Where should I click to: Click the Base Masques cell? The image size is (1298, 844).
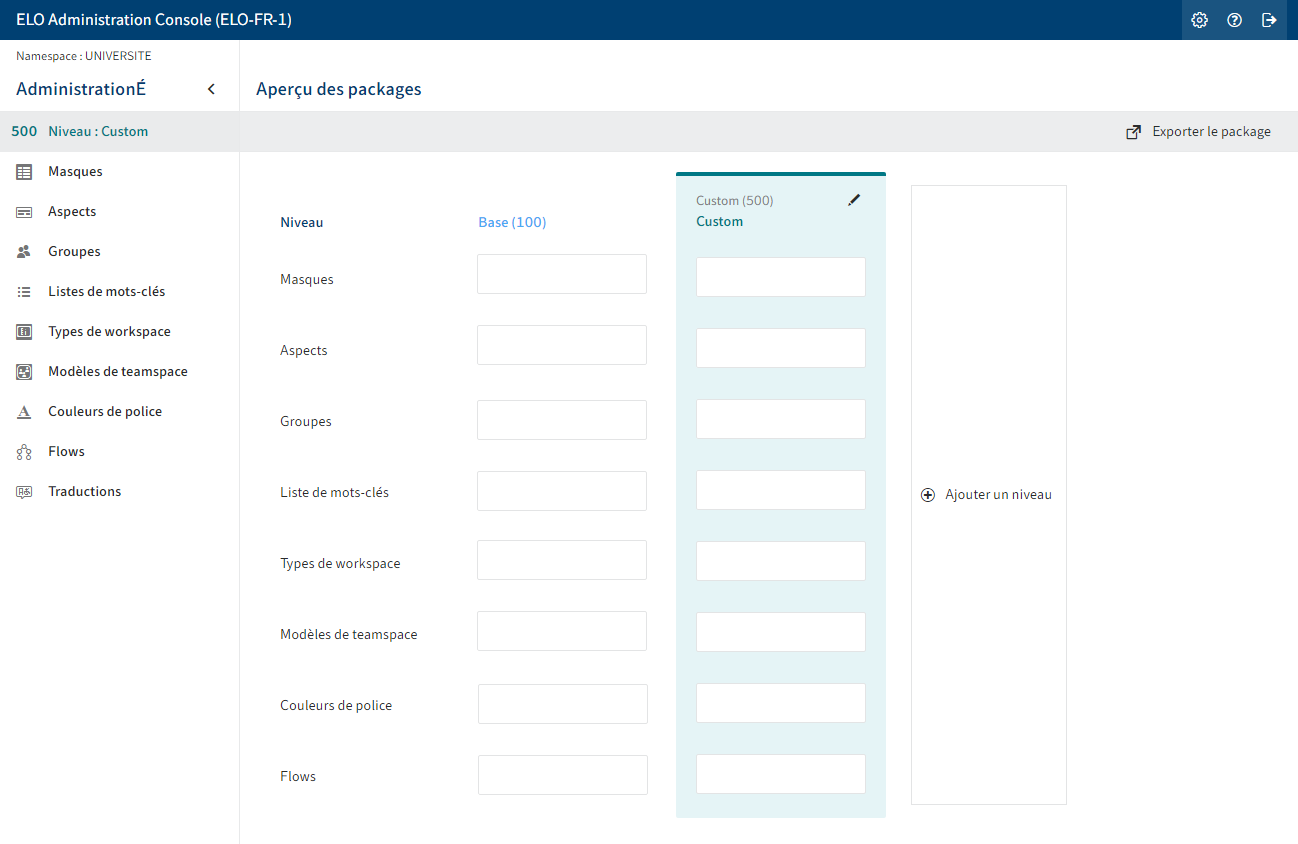coord(562,274)
